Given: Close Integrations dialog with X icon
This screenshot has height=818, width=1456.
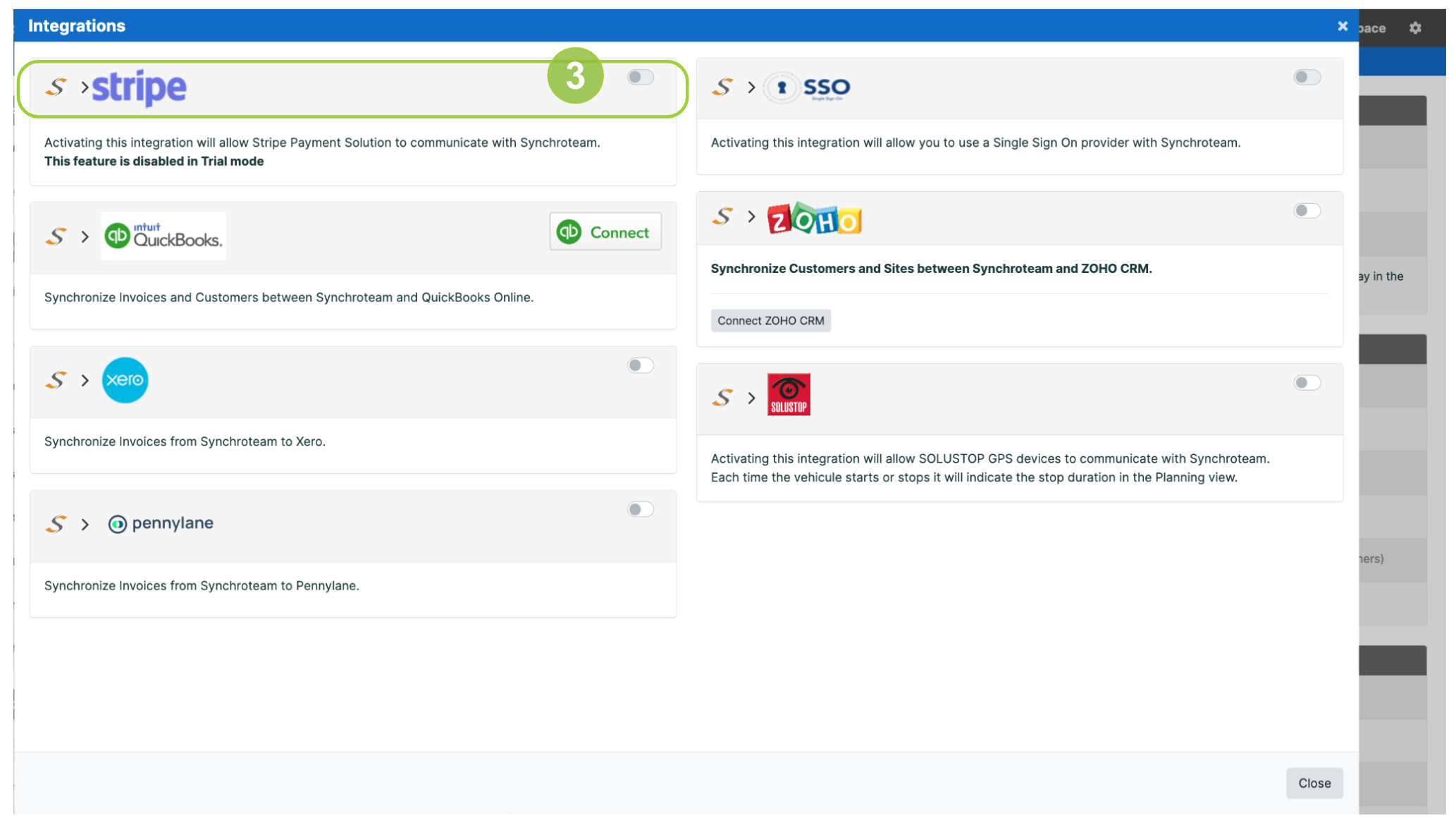Looking at the screenshot, I should point(1343,26).
